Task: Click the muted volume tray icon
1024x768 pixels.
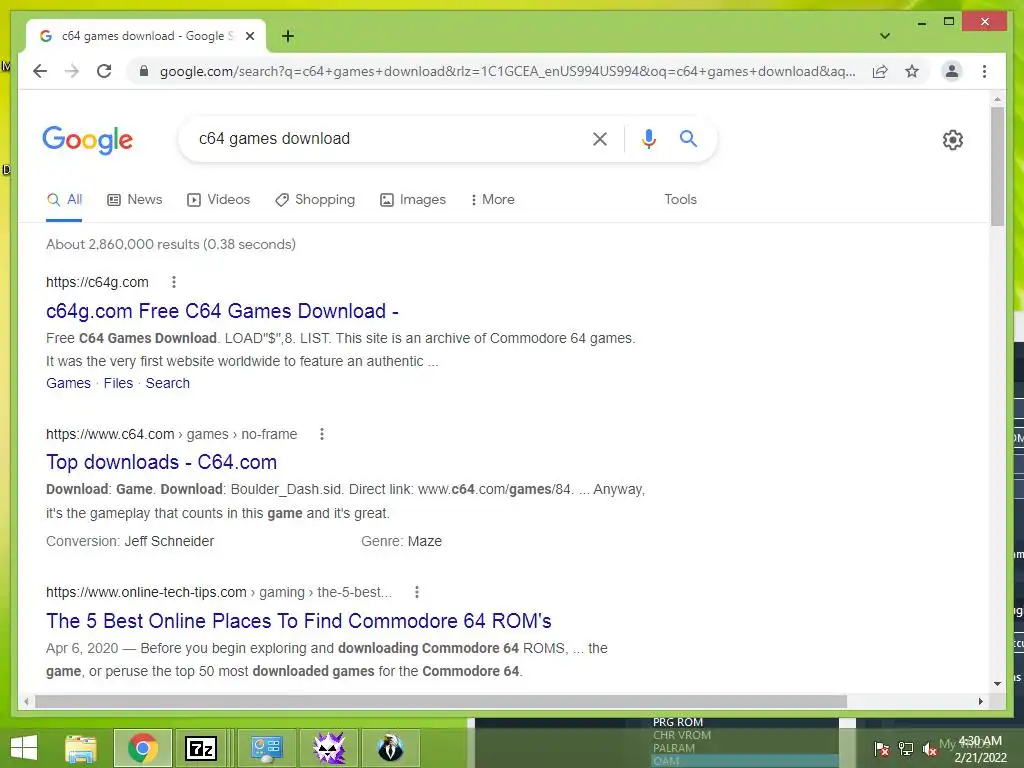Action: coord(929,749)
